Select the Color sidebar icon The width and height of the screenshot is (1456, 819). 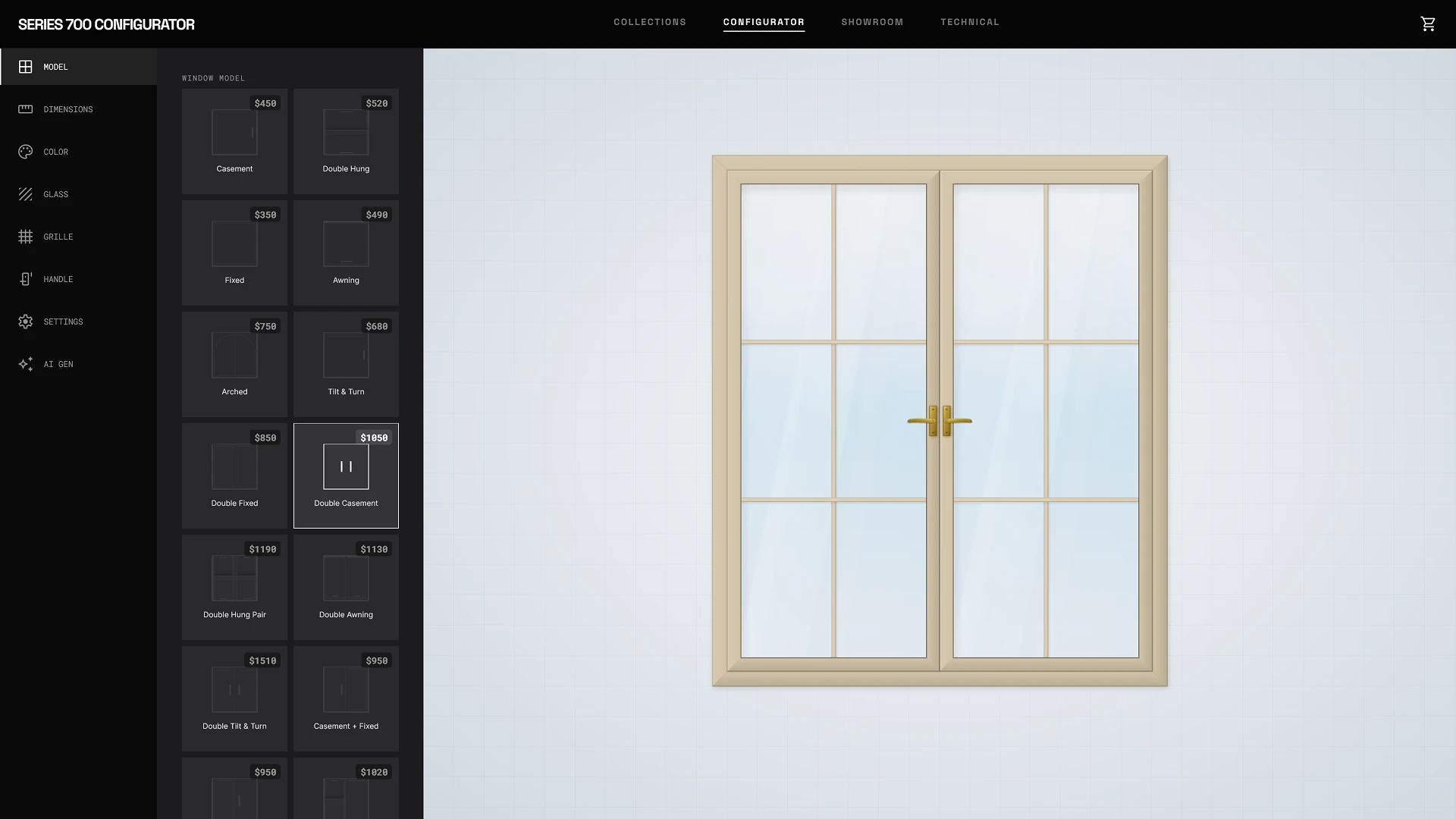tap(25, 152)
